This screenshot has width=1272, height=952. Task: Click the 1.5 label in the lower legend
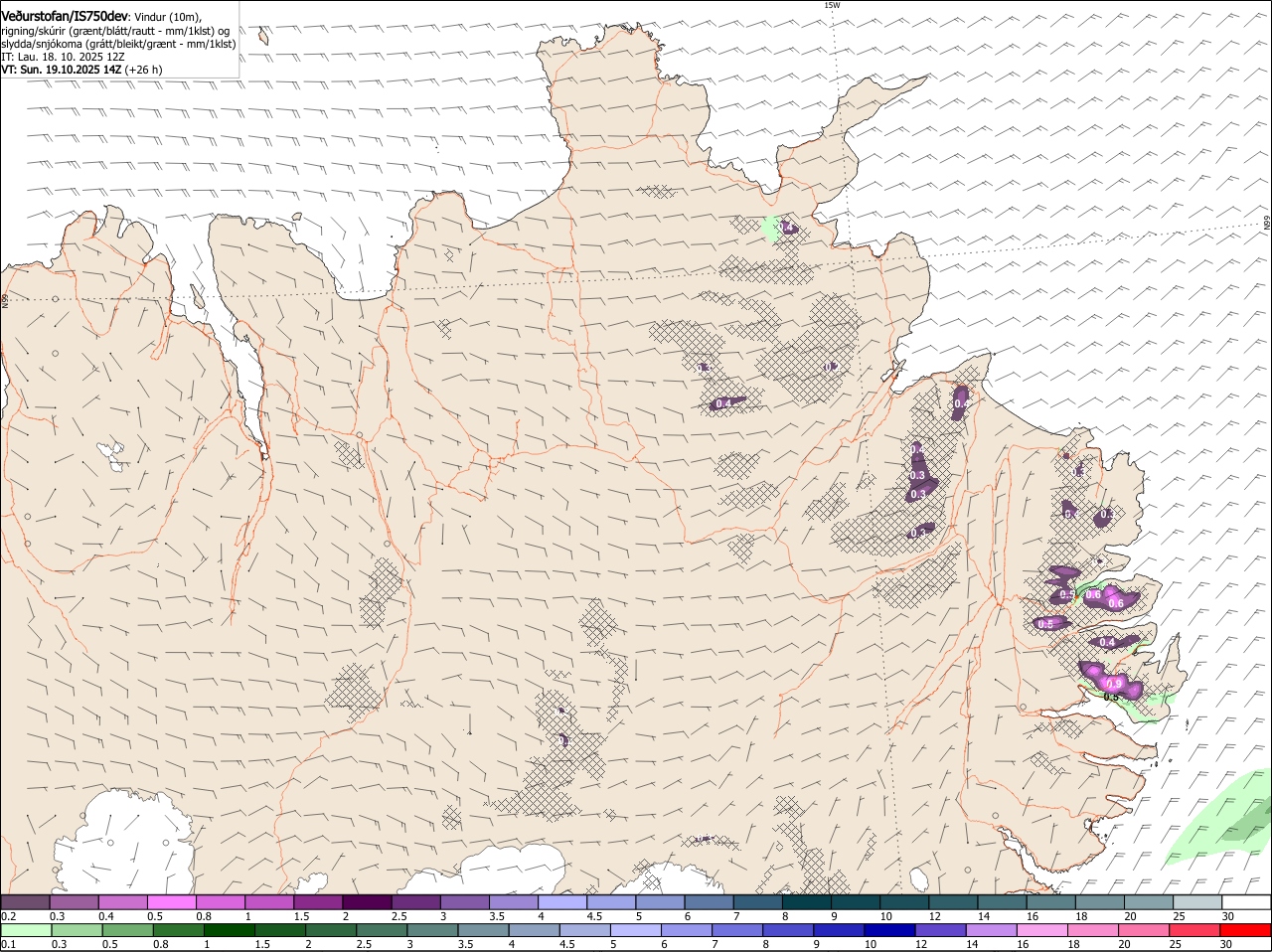click(x=262, y=944)
